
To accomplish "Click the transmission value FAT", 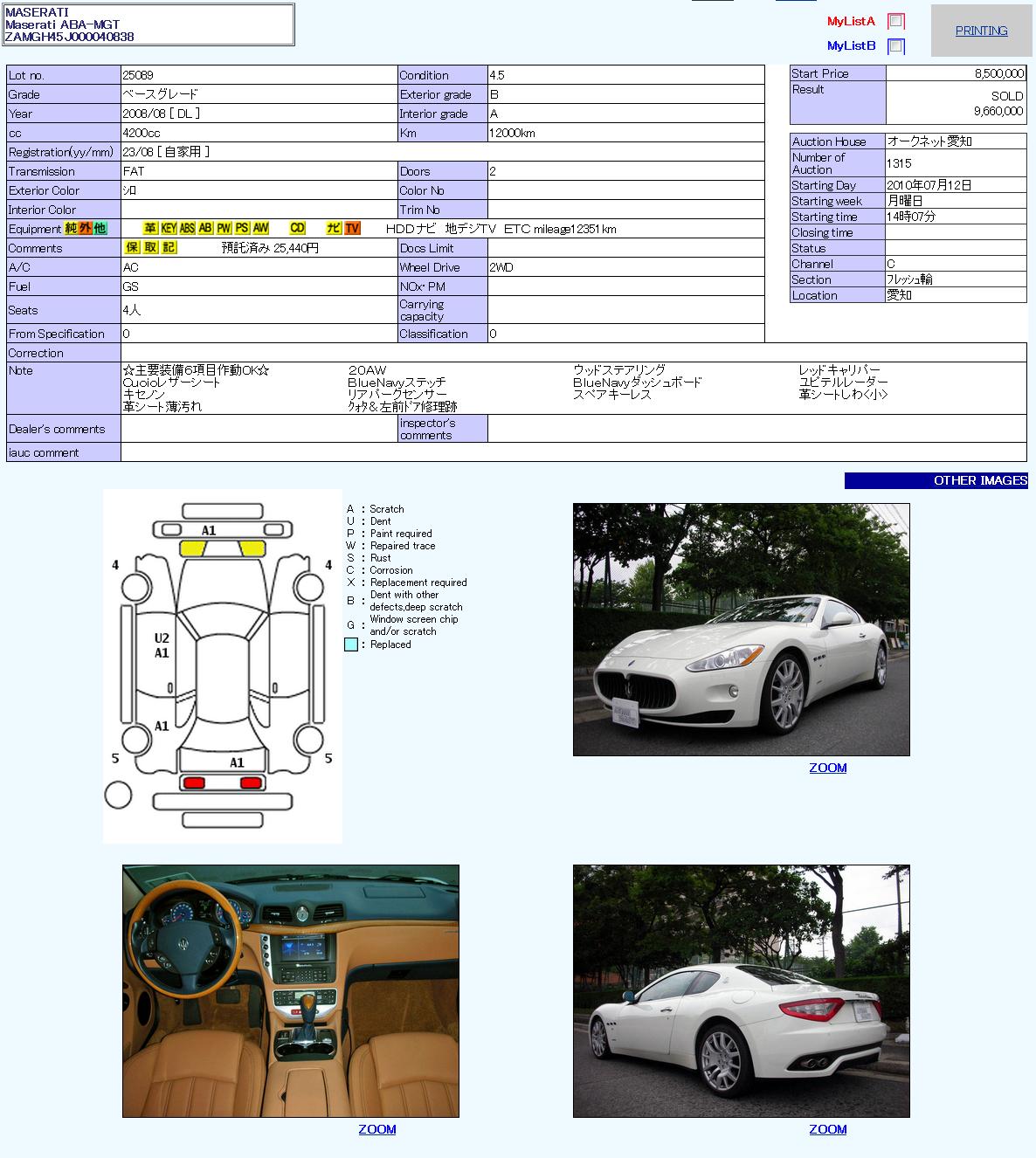I will [134, 171].
